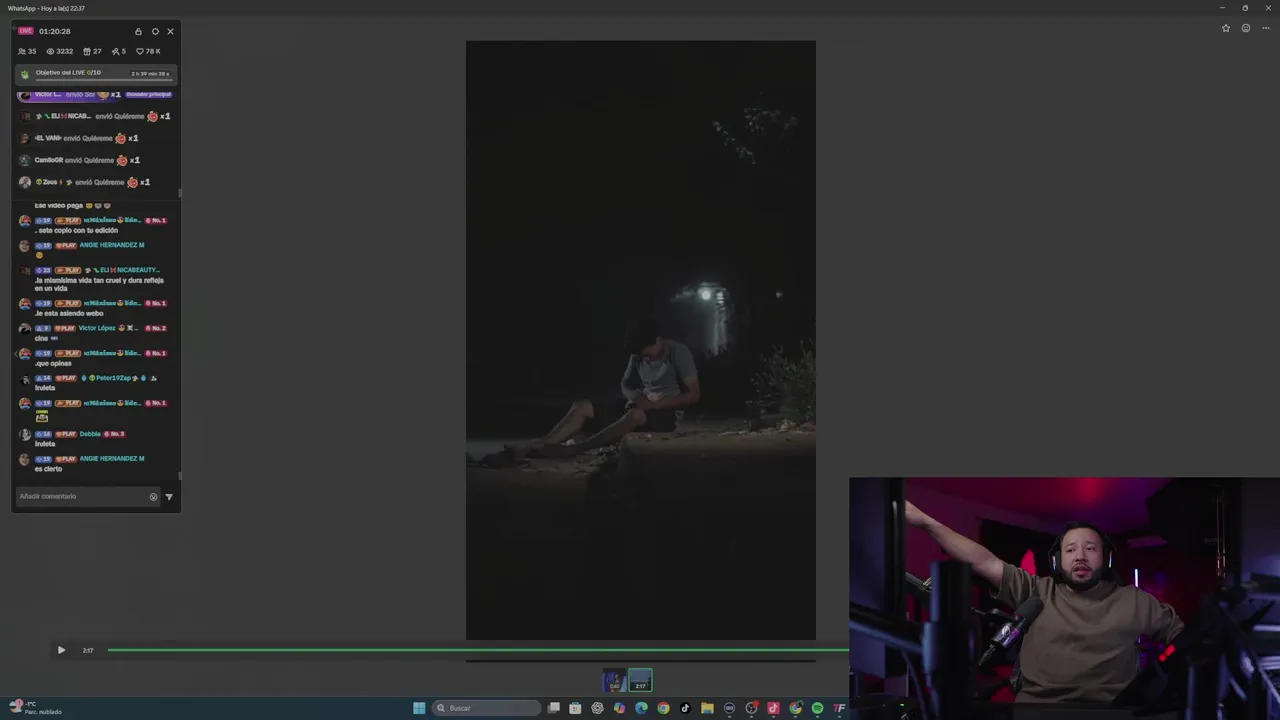Click comment '. sete copio con tu edición'
The height and width of the screenshot is (720, 1280).
coord(76,230)
